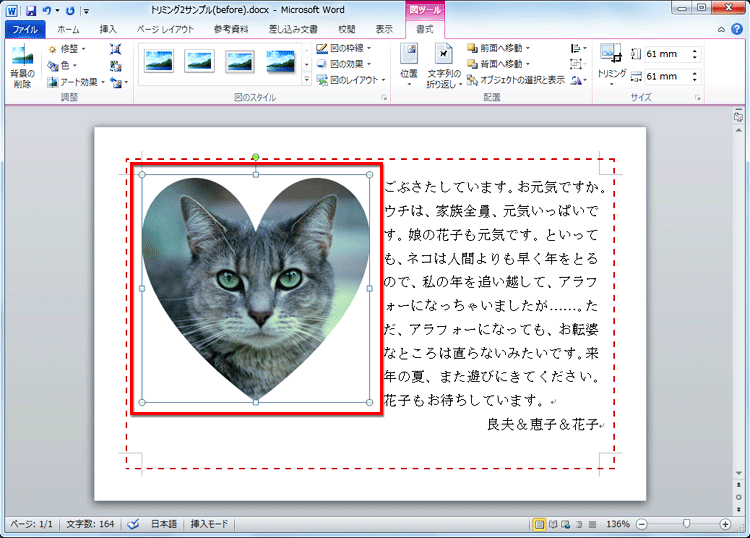This screenshot has height=538, width=750.
Task: Apply the first picture style thumbnail
Action: pyautogui.click(x=158, y=61)
